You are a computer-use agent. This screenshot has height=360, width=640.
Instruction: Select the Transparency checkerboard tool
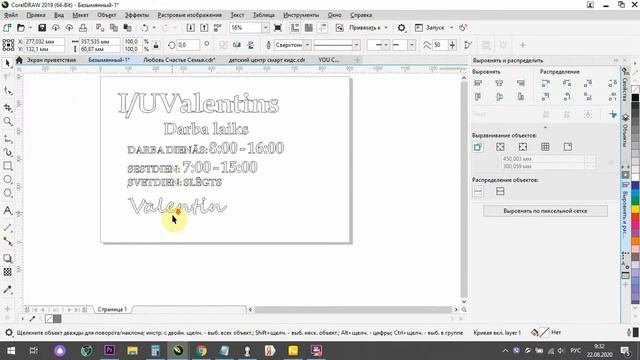point(7,272)
